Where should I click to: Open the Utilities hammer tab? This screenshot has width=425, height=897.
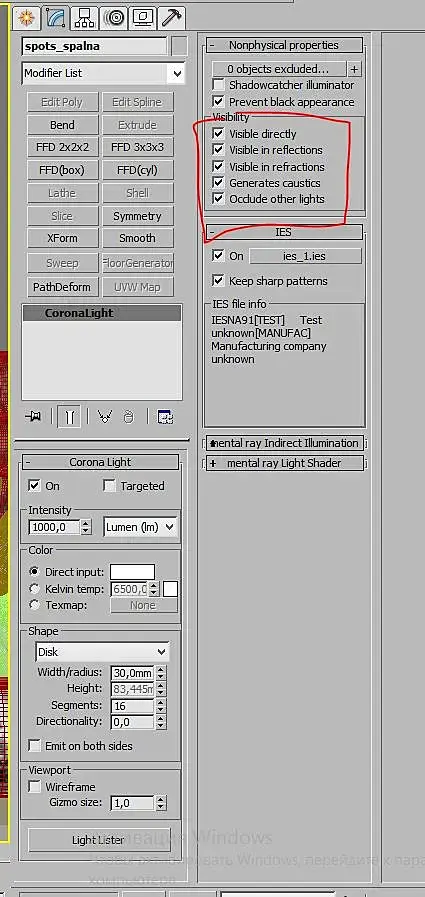click(170, 18)
